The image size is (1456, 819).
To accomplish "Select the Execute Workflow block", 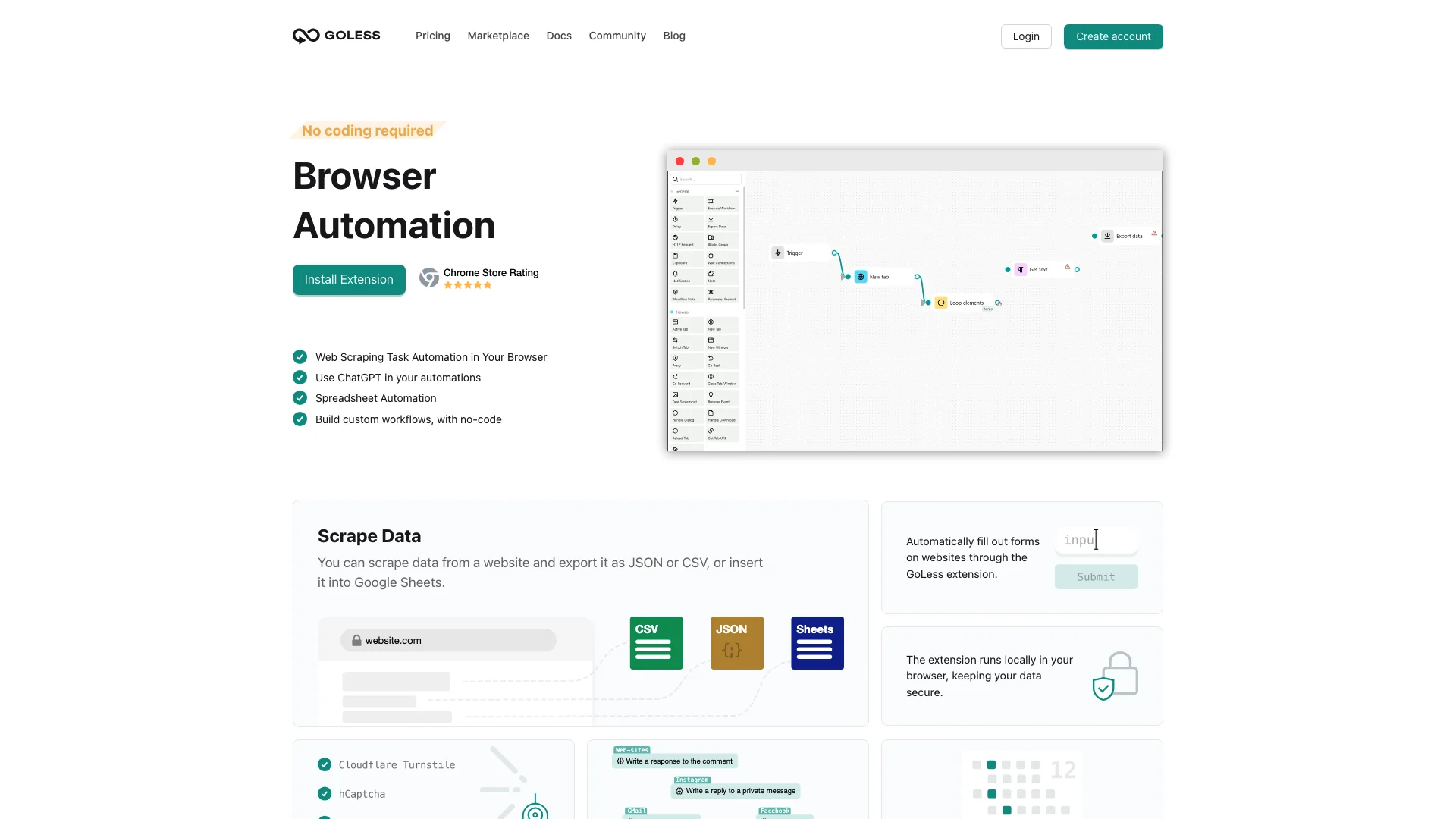I will (x=723, y=204).
